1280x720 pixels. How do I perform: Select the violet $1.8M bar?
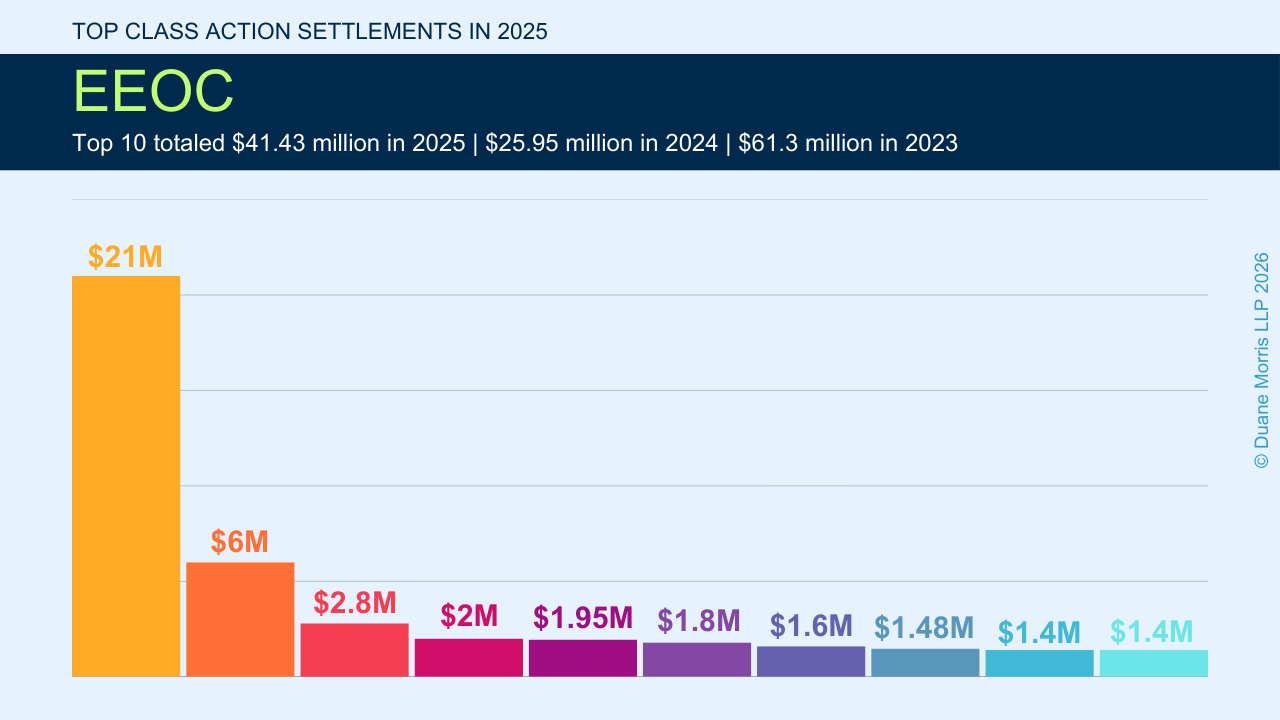696,659
